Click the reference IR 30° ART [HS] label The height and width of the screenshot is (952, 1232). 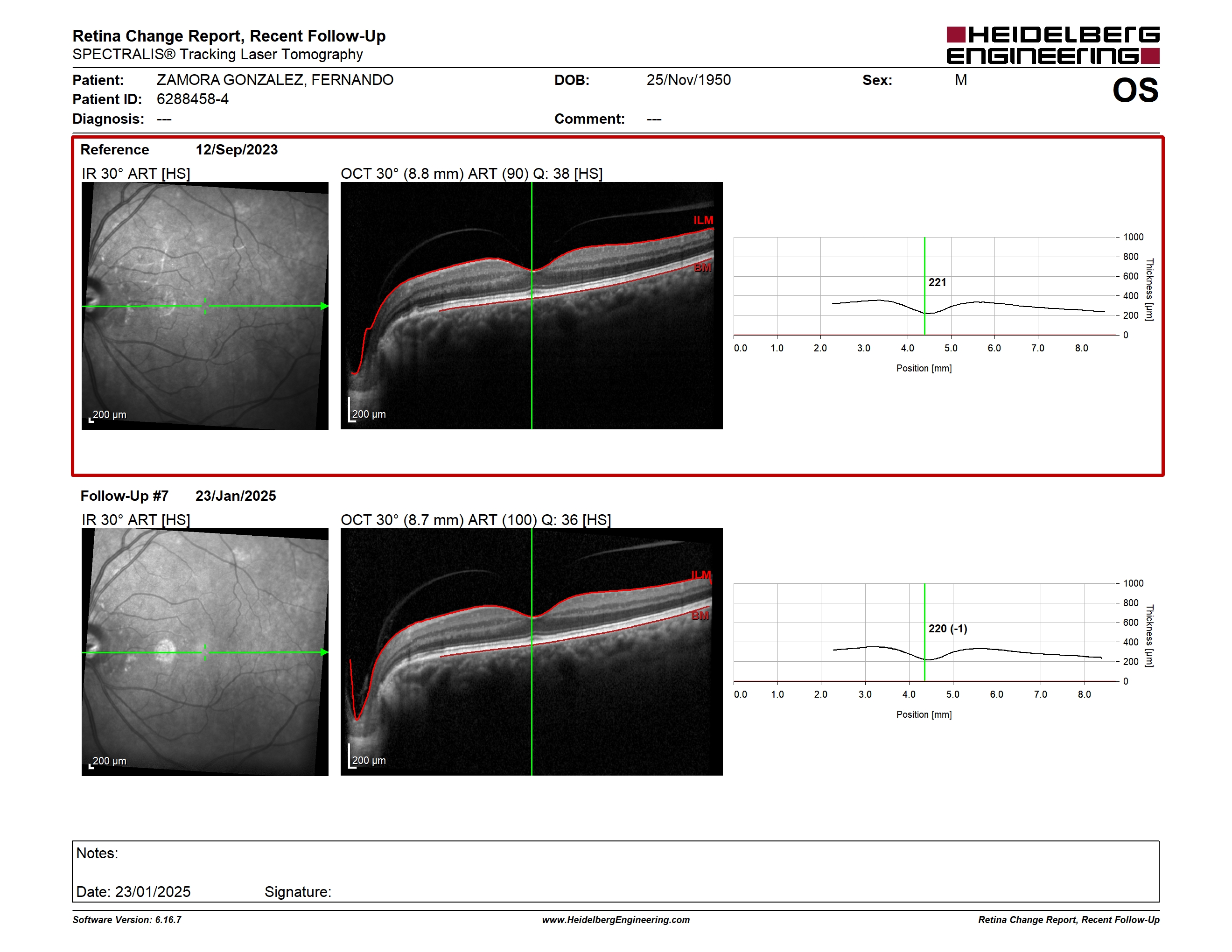(136, 174)
